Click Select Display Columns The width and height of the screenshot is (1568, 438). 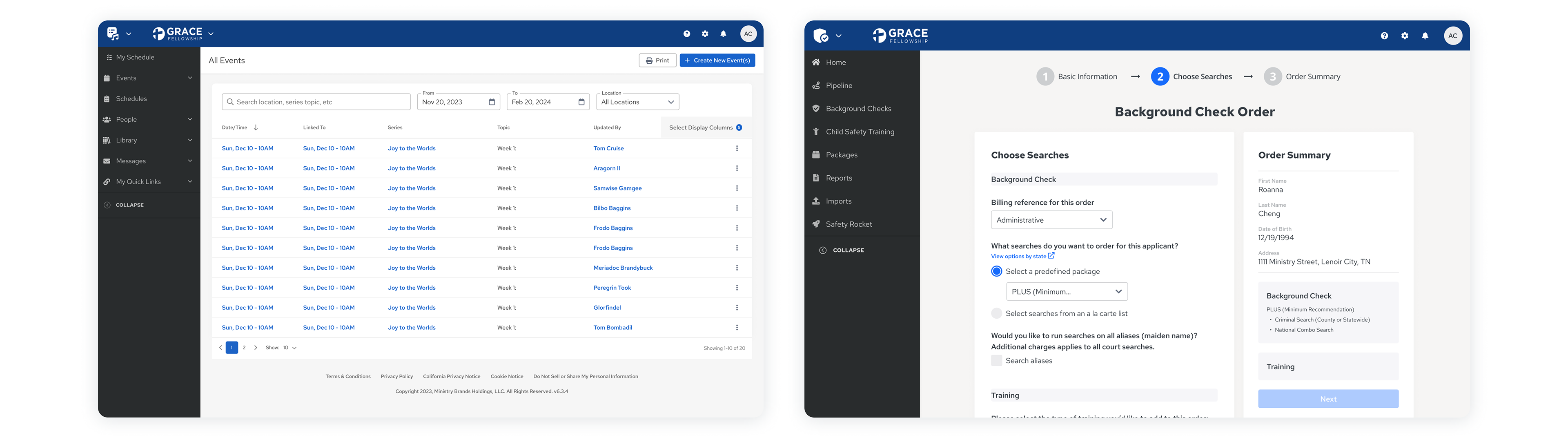706,128
